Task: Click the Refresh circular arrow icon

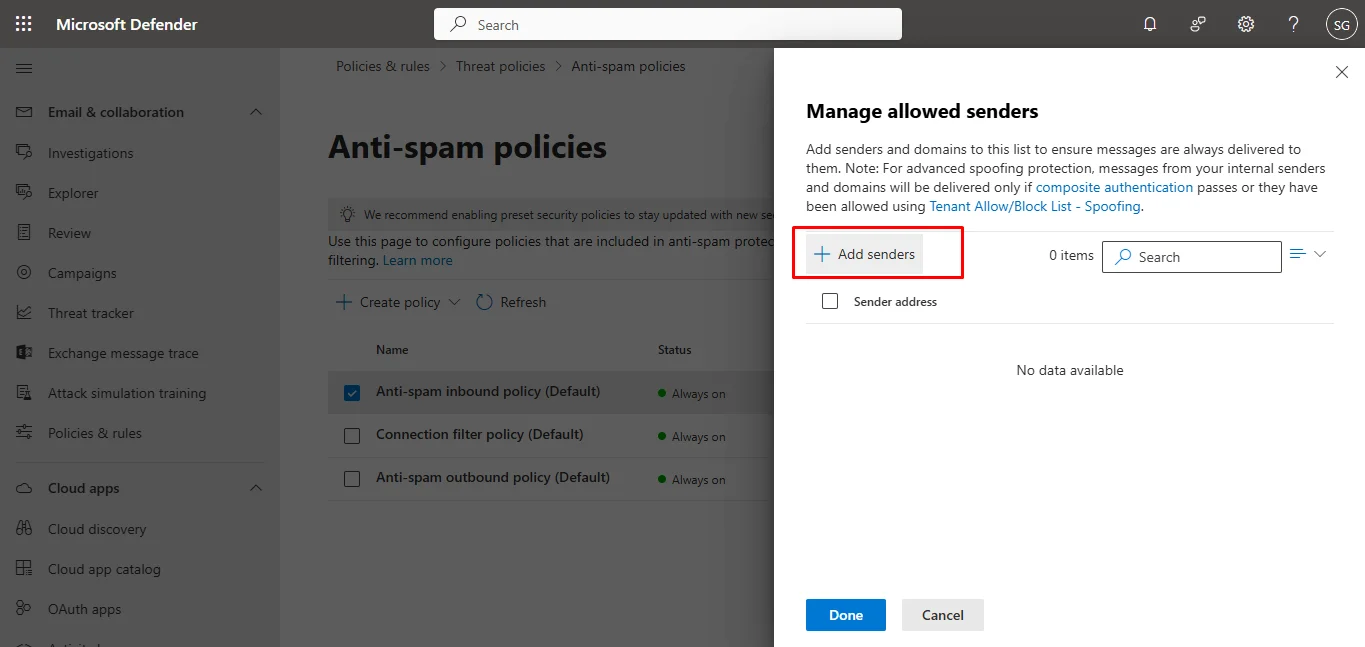Action: tap(484, 302)
